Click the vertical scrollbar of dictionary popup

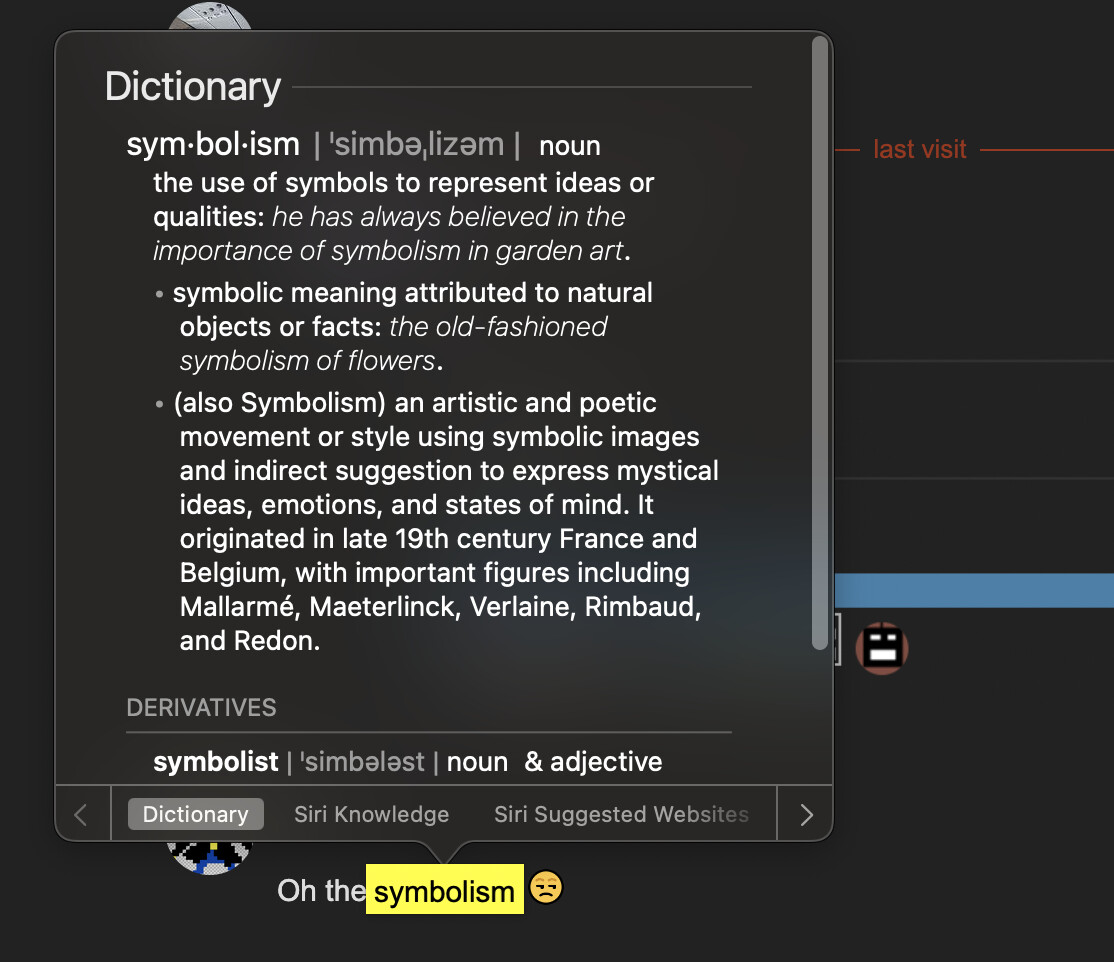click(819, 343)
